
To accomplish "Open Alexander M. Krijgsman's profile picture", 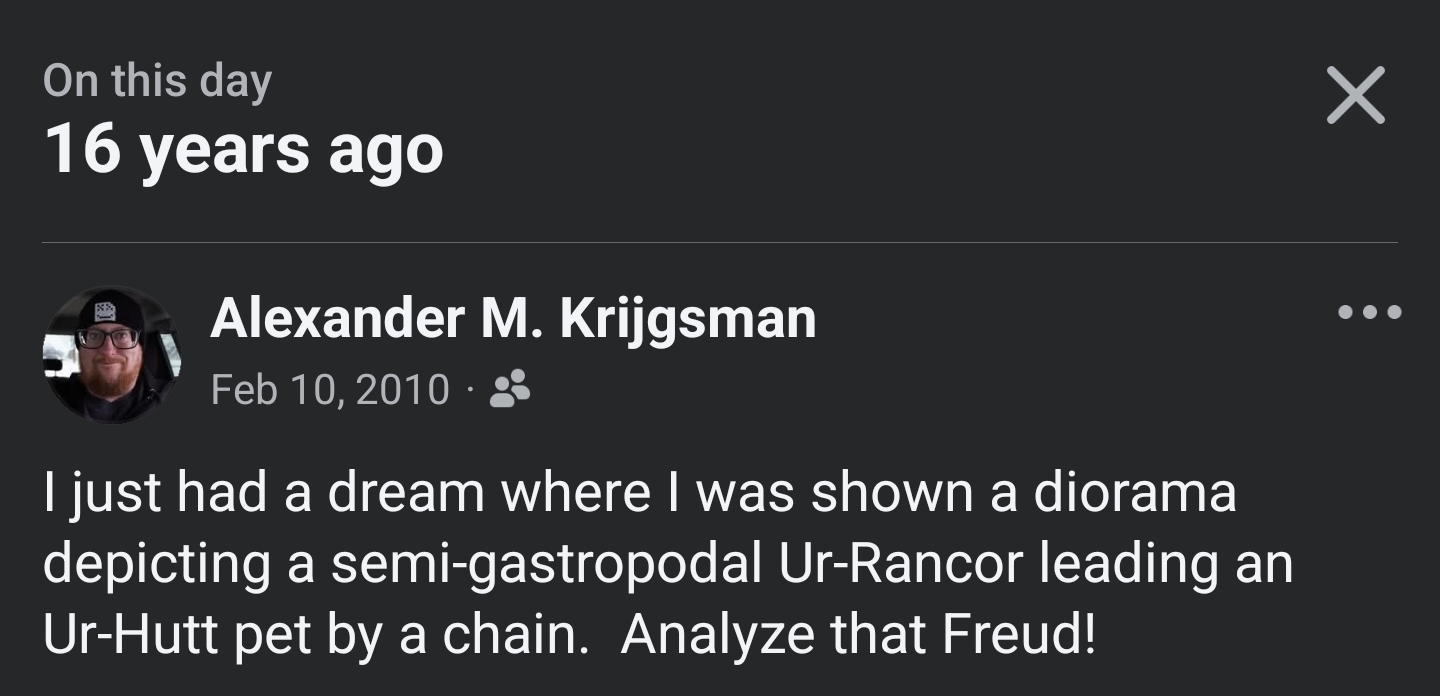I will (x=111, y=354).
